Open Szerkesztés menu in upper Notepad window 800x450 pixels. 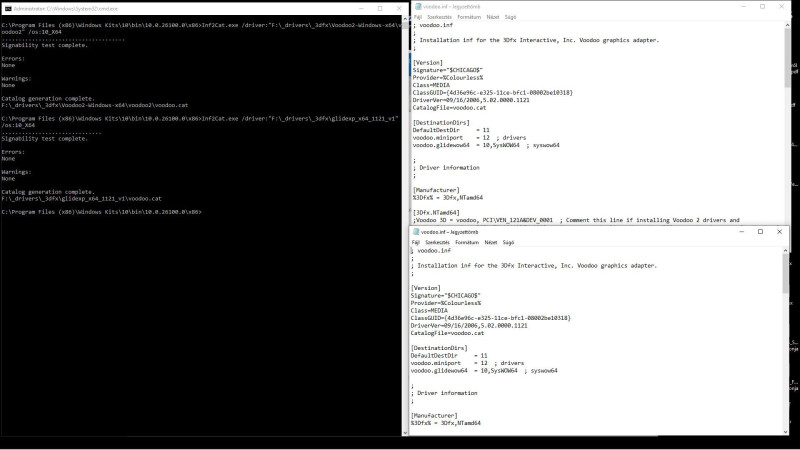(439, 17)
